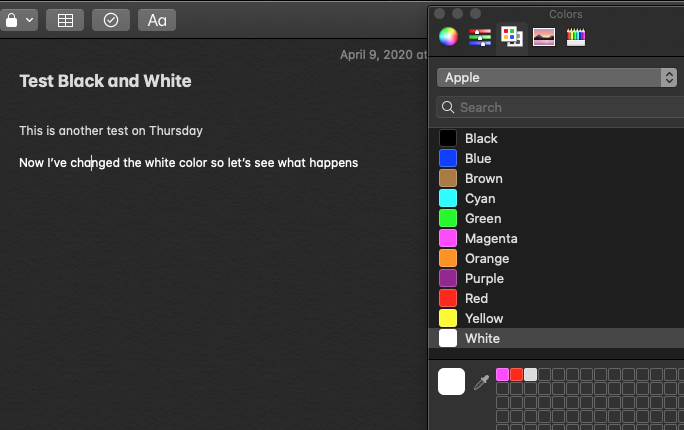
Task: Click the note title Test Black and White
Action: pos(105,81)
